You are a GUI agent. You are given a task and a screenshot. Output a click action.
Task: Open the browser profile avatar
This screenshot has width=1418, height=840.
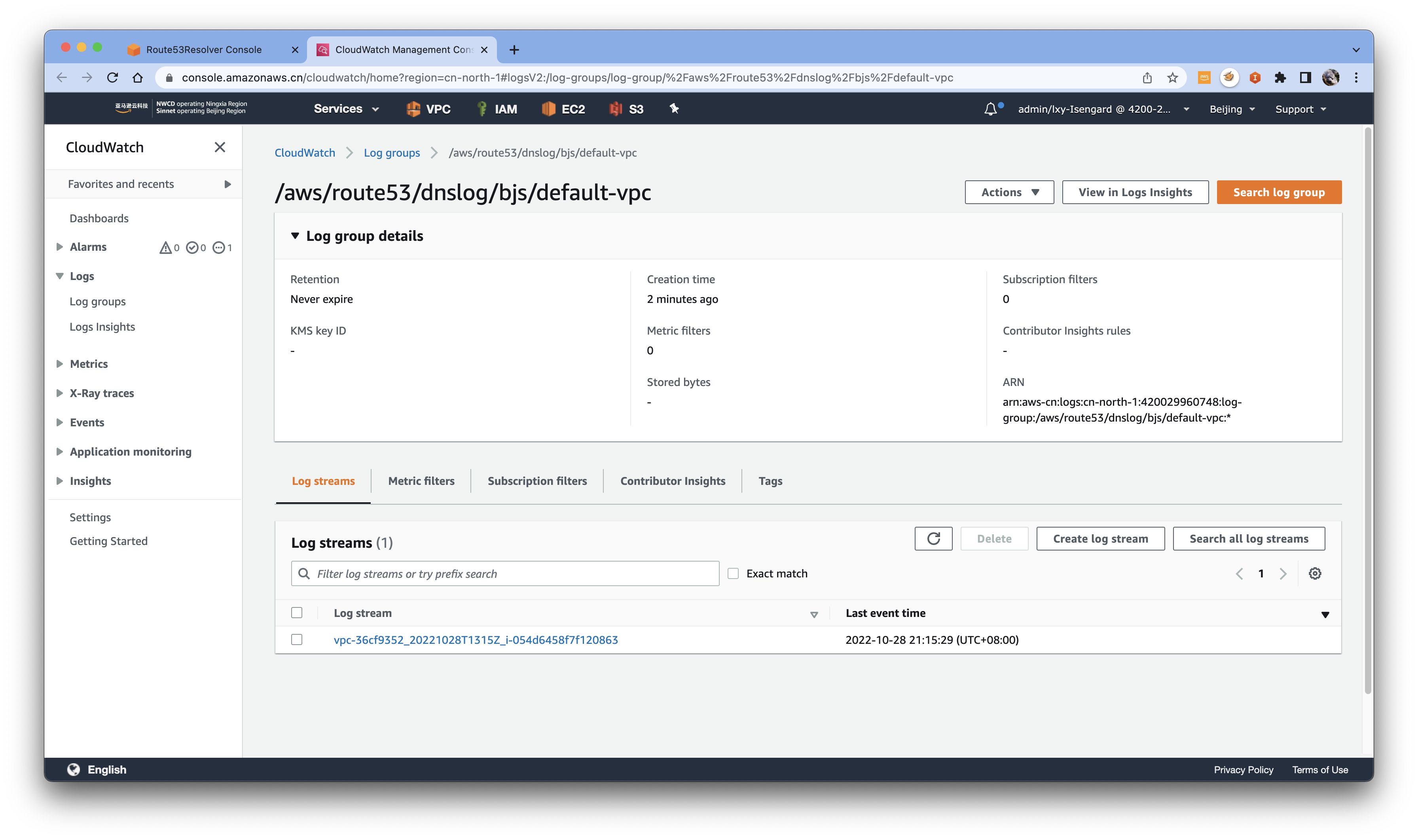click(x=1331, y=78)
